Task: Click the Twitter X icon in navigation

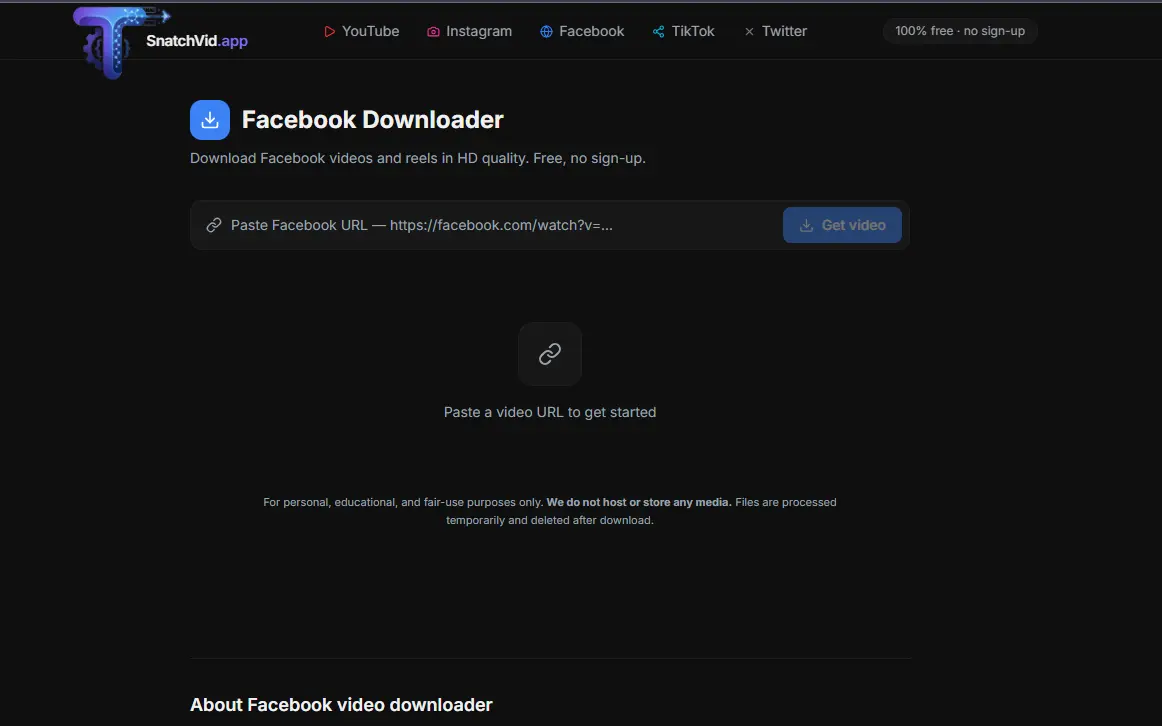Action: (749, 31)
